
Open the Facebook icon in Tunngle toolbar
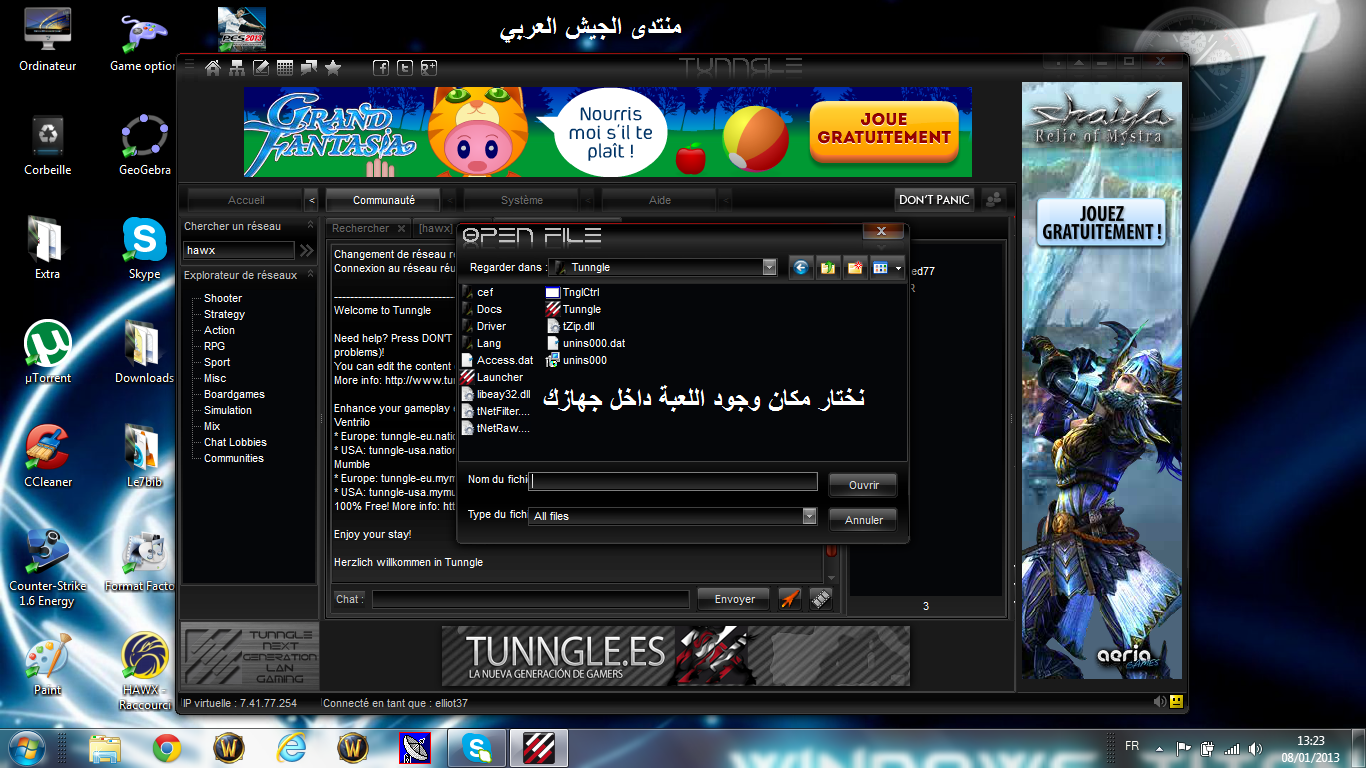point(381,68)
